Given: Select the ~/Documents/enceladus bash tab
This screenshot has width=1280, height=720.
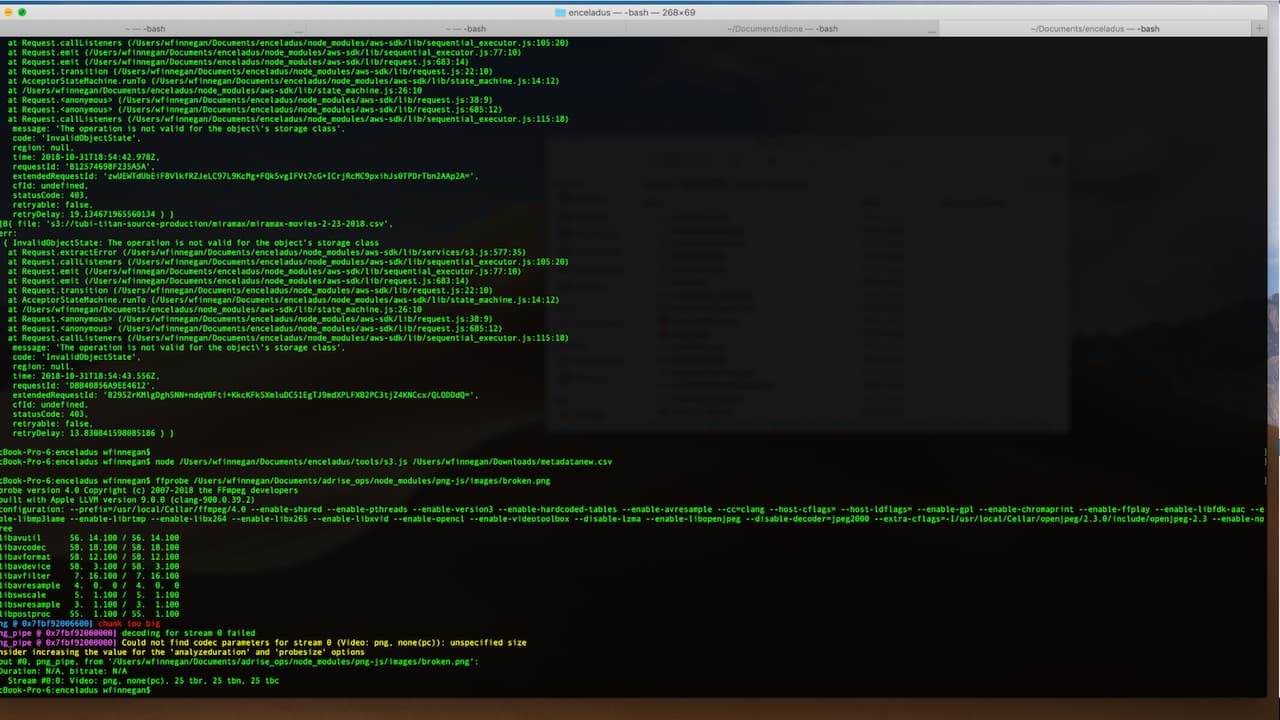Looking at the screenshot, I should tap(1095, 29).
